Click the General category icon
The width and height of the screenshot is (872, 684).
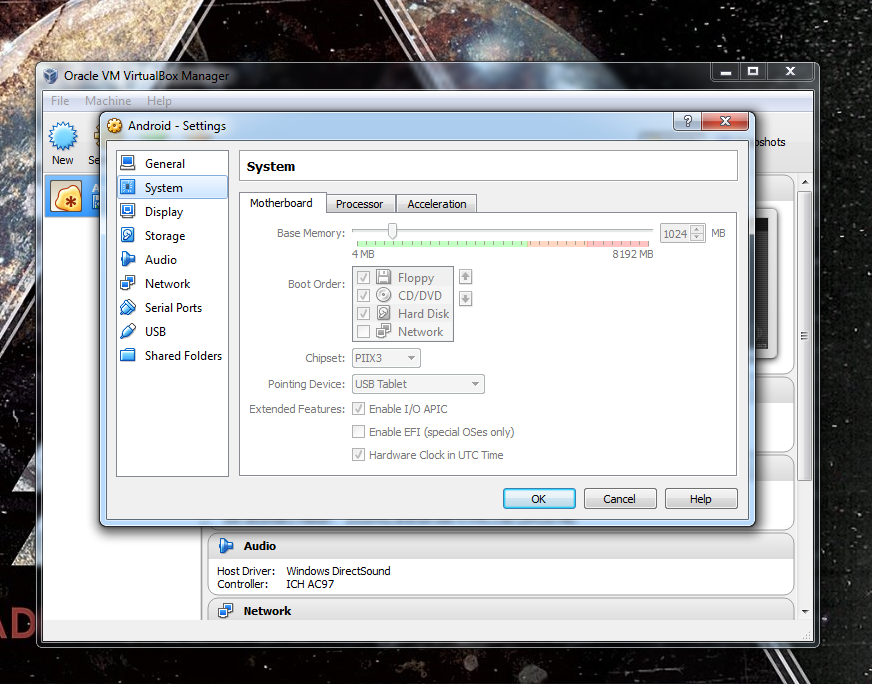point(128,163)
